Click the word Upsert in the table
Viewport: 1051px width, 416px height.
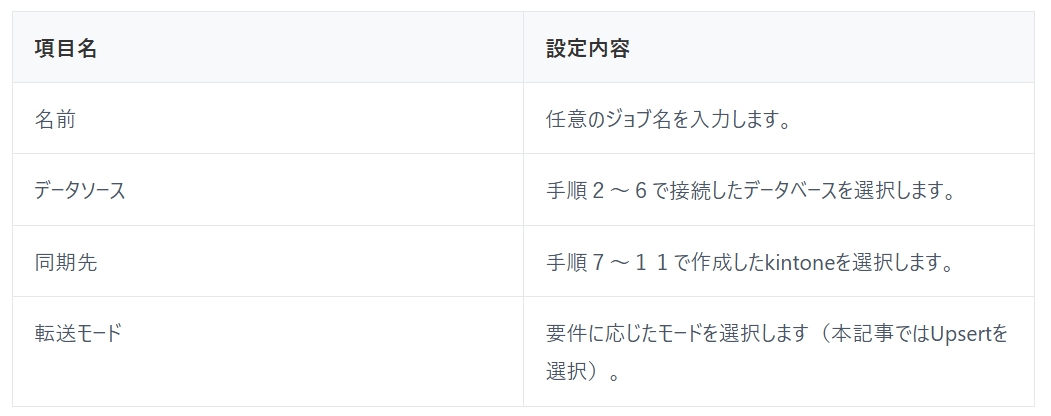pos(959,333)
